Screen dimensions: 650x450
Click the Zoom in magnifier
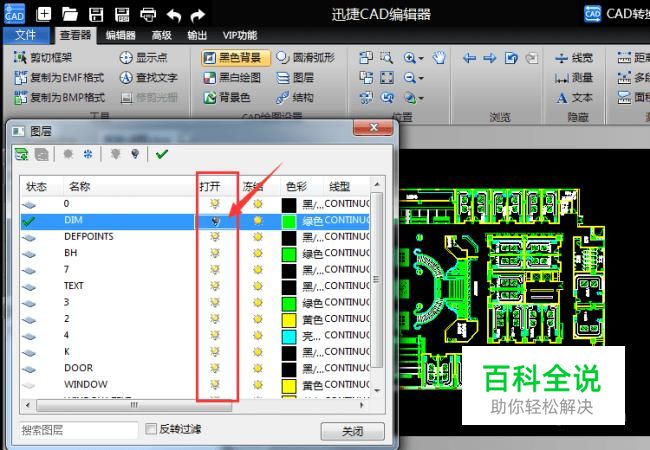coord(410,58)
